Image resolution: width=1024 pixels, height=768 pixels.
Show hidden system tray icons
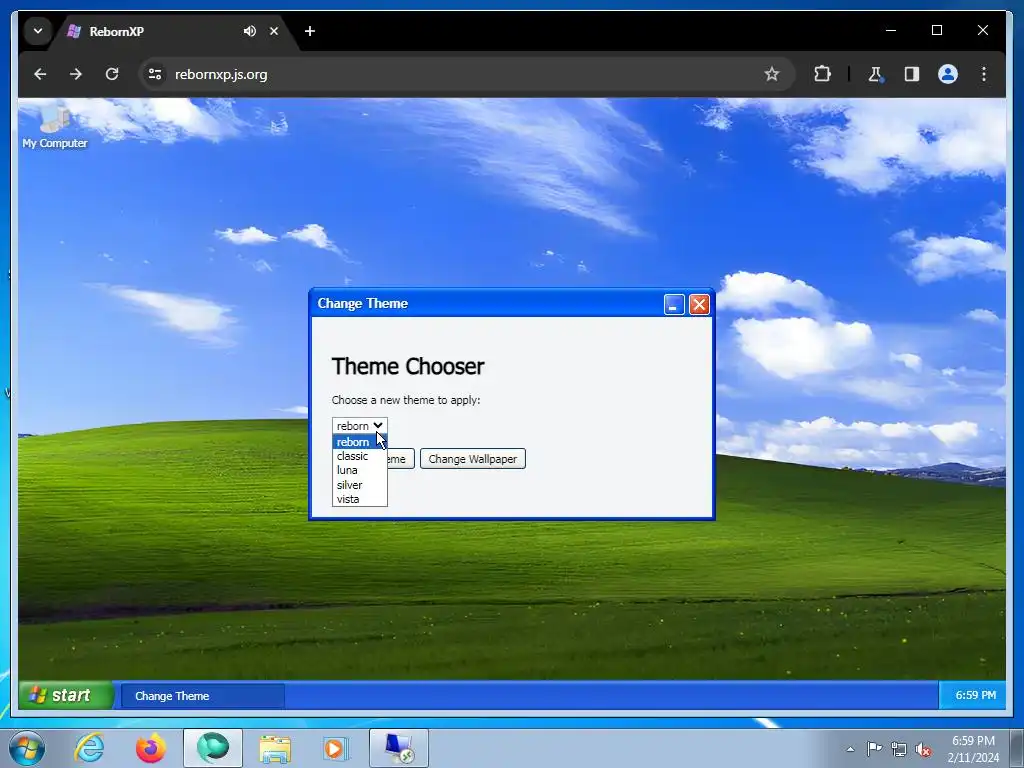(850, 749)
